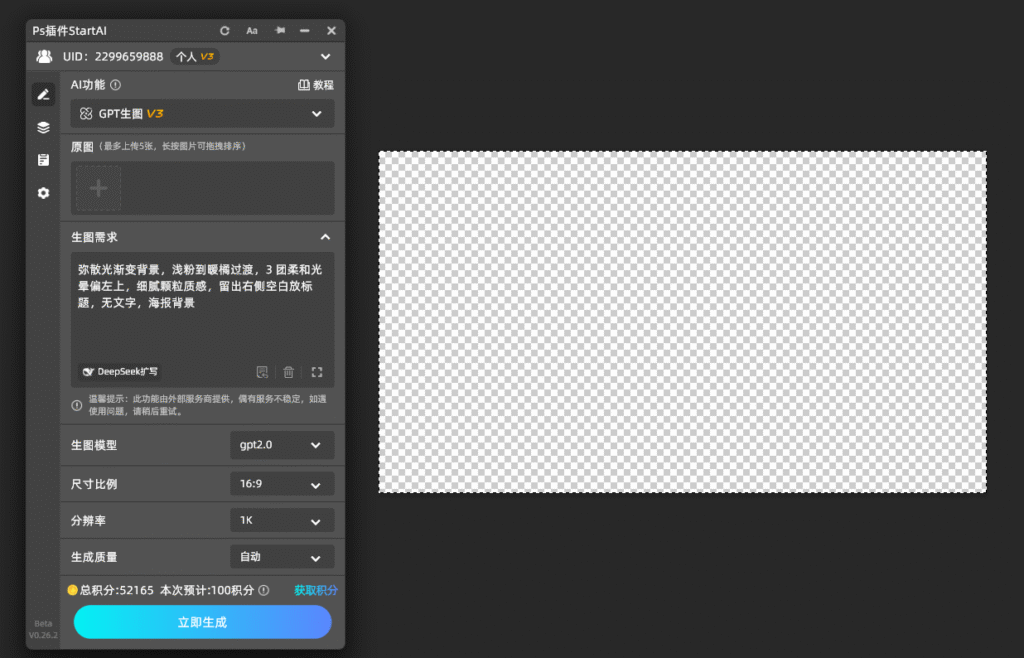The width and height of the screenshot is (1024, 658).
Task: Click the UID: 2299659888 text
Action: (x=113, y=57)
